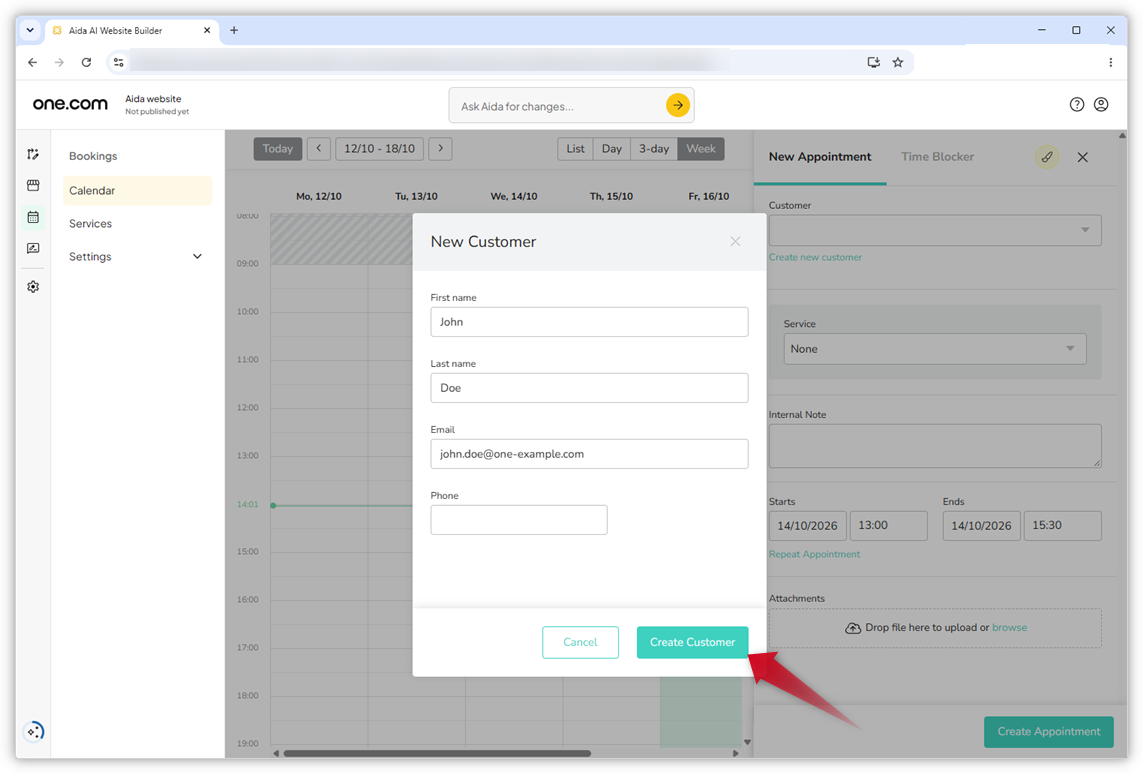This screenshot has height=774, width=1143.
Task: Switch to the New Appointment tab
Action: tap(819, 157)
